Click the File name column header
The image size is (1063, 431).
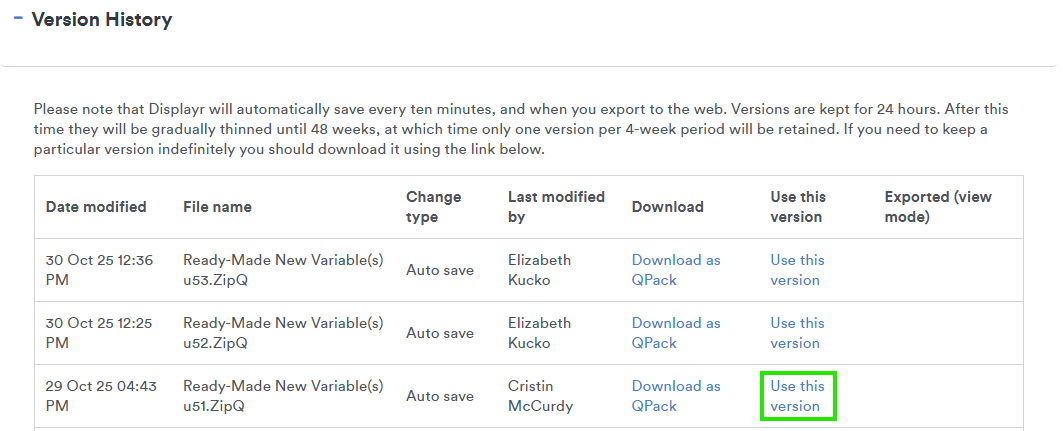pyautogui.click(x=217, y=207)
